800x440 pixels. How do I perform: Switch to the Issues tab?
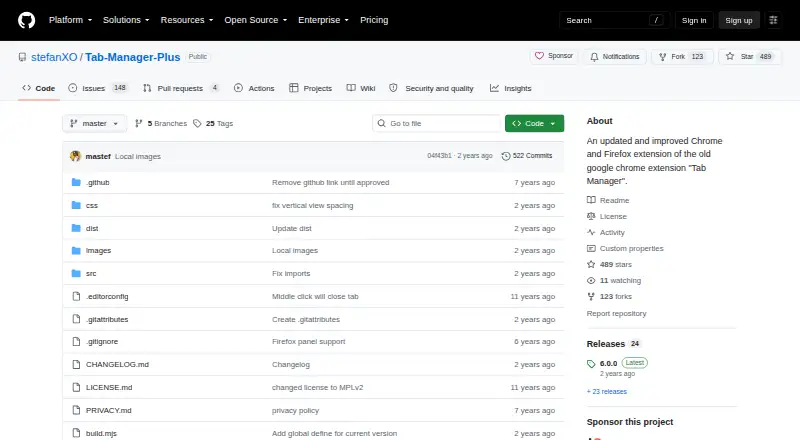(x=97, y=88)
